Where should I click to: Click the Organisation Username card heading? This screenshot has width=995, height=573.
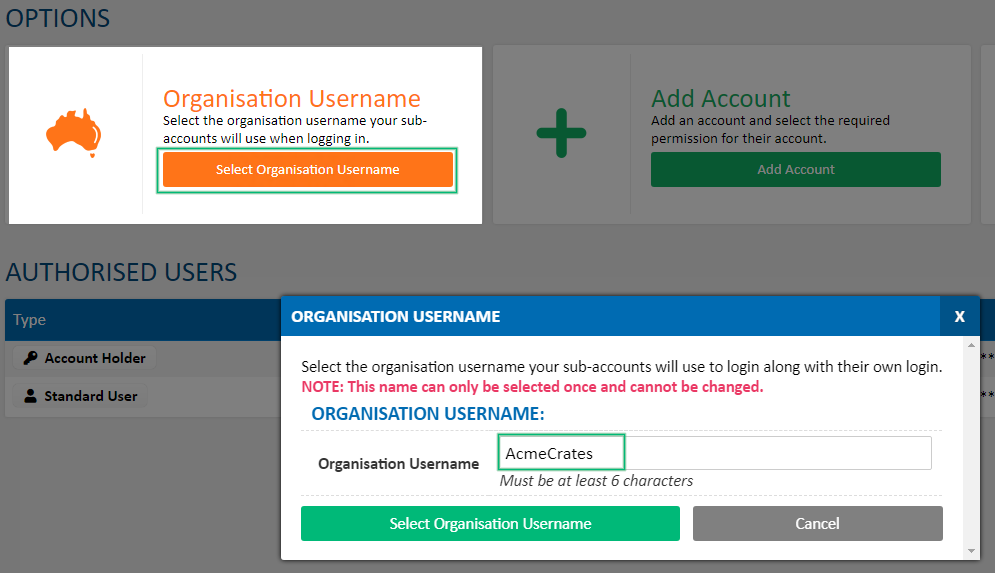point(292,98)
